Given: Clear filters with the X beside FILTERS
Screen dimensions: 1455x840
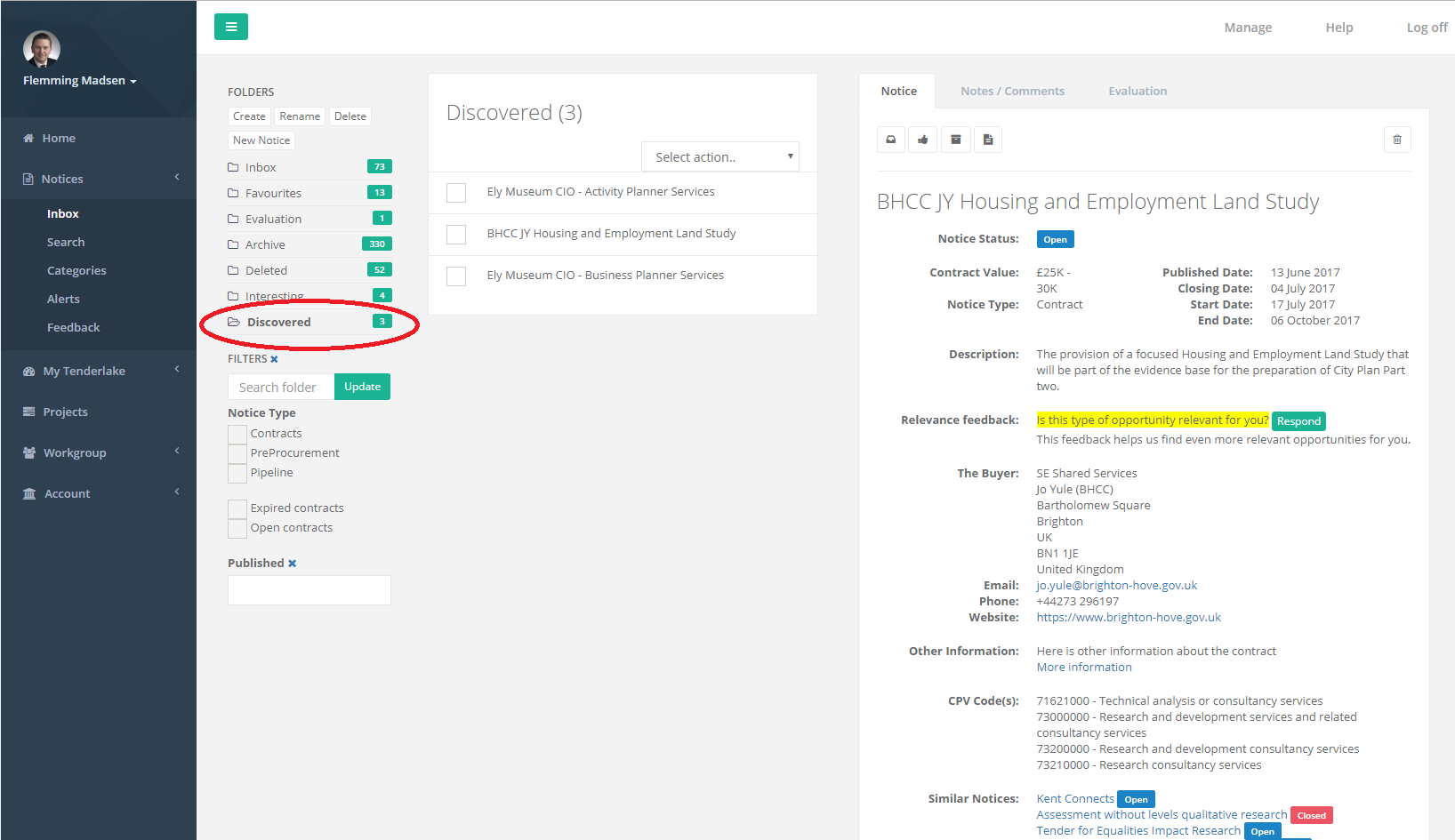Looking at the screenshot, I should point(274,359).
